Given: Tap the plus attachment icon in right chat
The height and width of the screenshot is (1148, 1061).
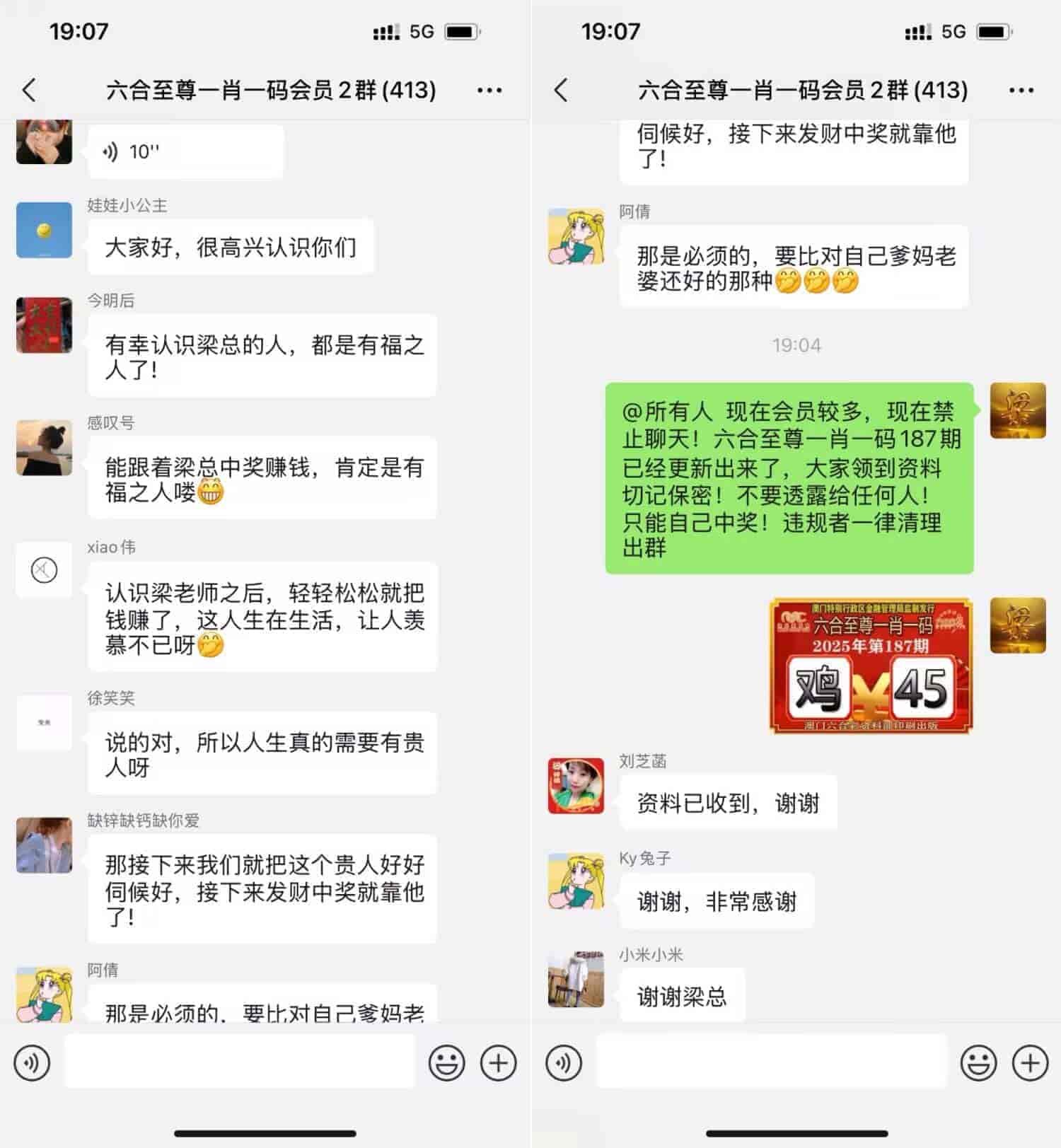Looking at the screenshot, I should [1031, 1062].
